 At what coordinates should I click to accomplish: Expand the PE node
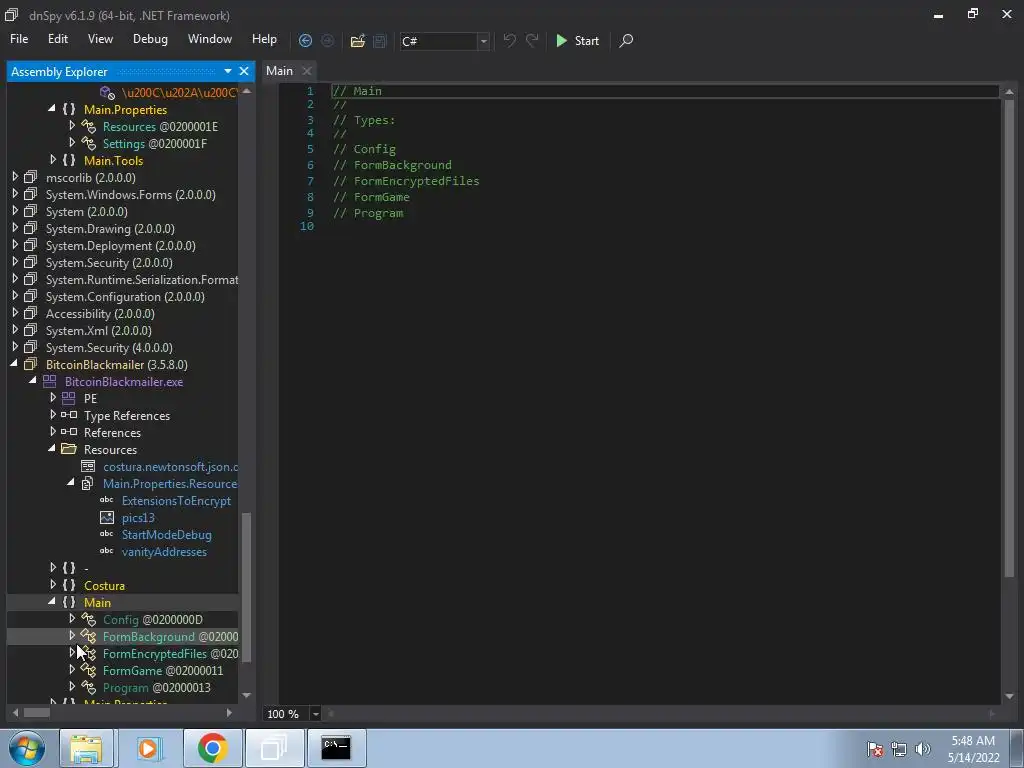click(x=53, y=398)
